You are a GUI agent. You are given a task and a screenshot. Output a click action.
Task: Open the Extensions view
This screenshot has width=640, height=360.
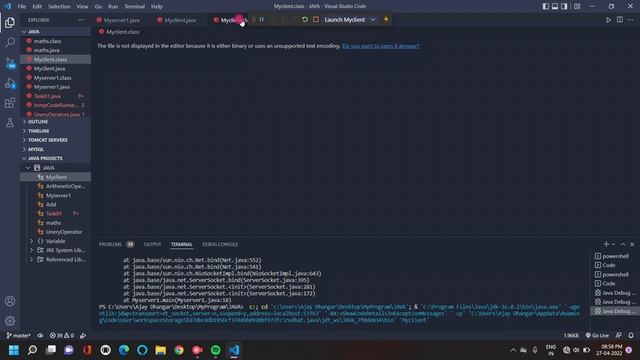coord(10,103)
